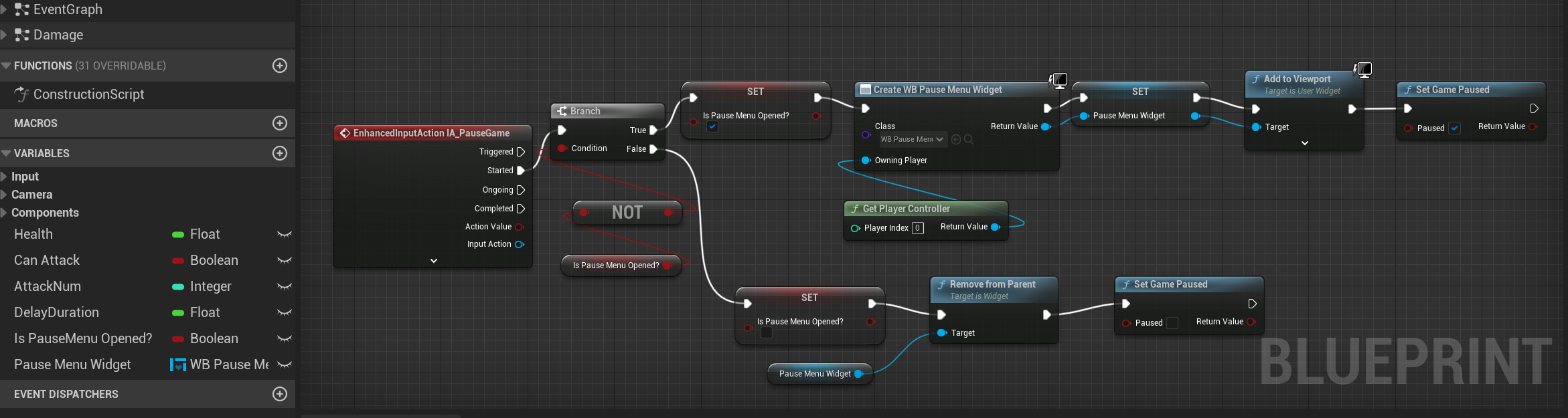Toggle Is PauseMenu Opened visibility eye
Viewport: 1568px width, 418px height.
point(285,338)
